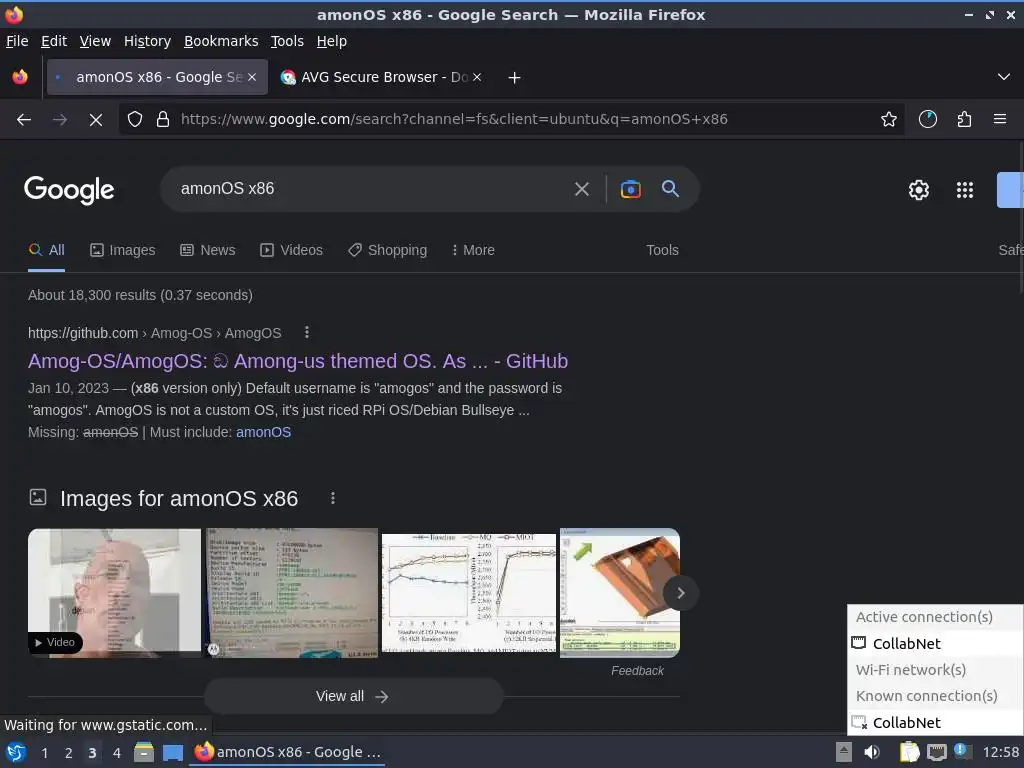Viewport: 1024px width, 768px height.
Task: Switch to Shopping search results
Action: point(387,250)
